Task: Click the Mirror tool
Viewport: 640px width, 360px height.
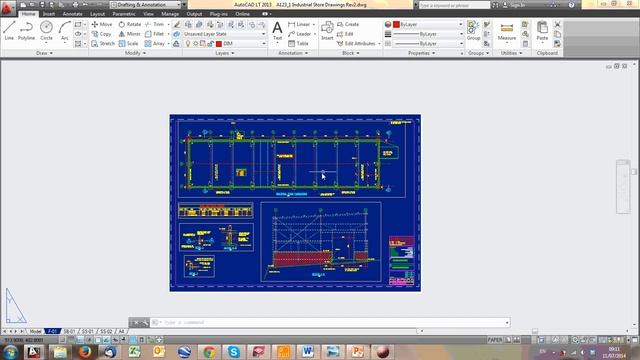Action: click(129, 34)
